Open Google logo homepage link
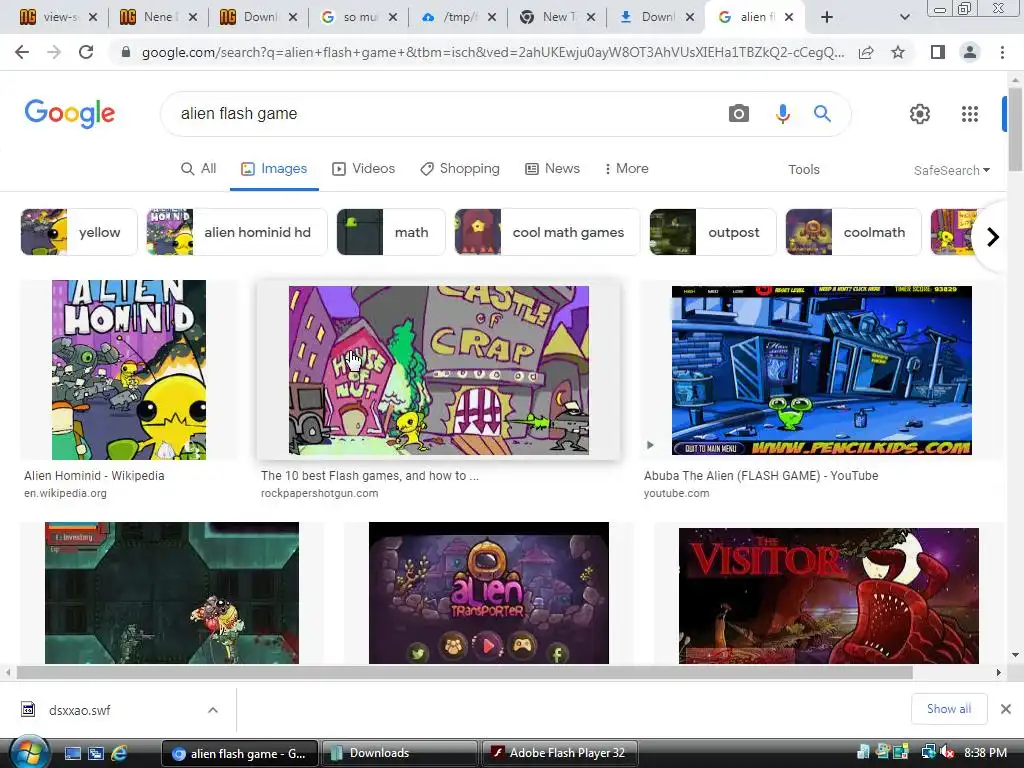The height and width of the screenshot is (768, 1024). pyautogui.click(x=70, y=114)
